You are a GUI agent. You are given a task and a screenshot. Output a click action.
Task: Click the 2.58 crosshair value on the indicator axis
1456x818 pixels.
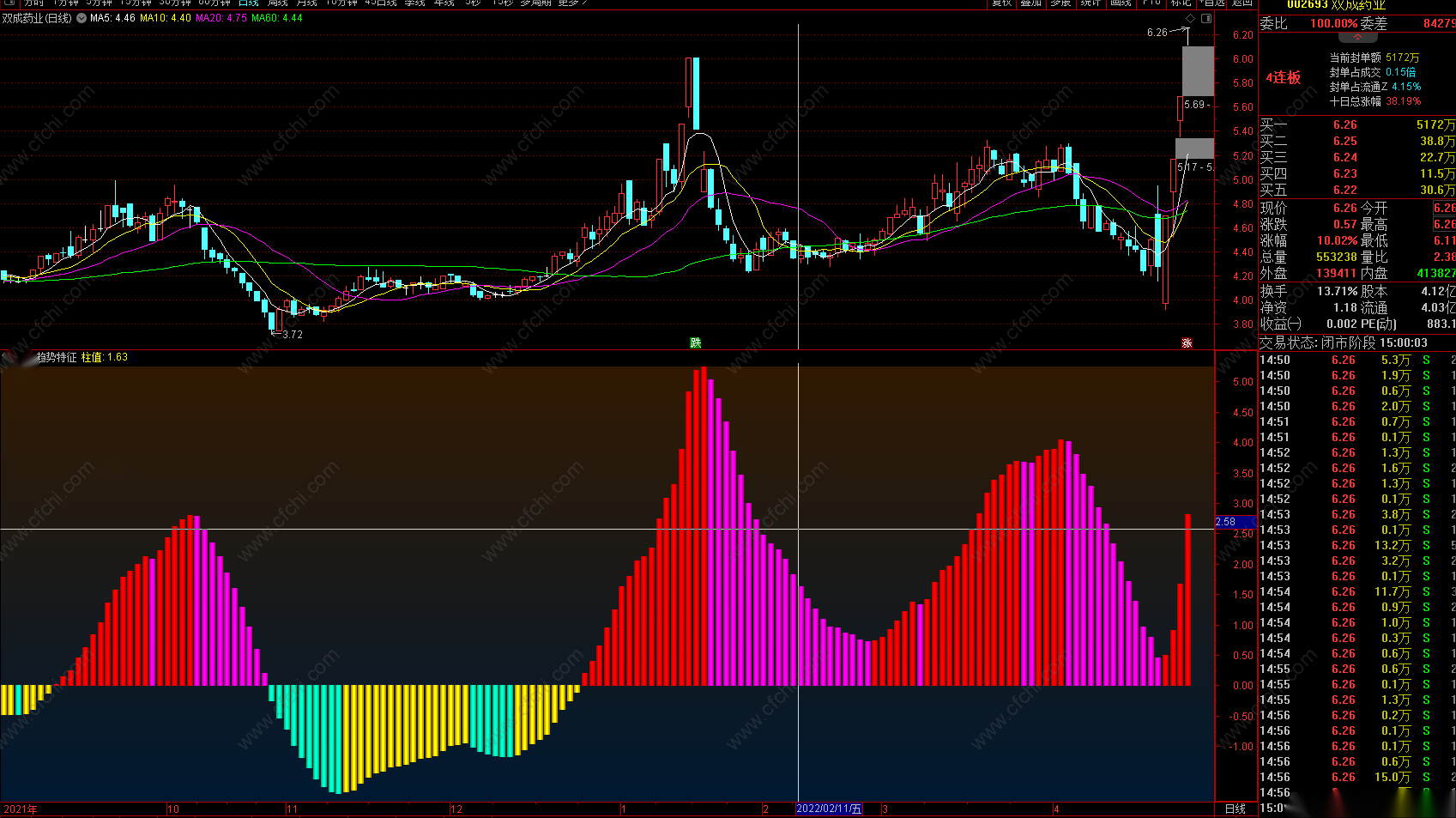click(x=1235, y=522)
